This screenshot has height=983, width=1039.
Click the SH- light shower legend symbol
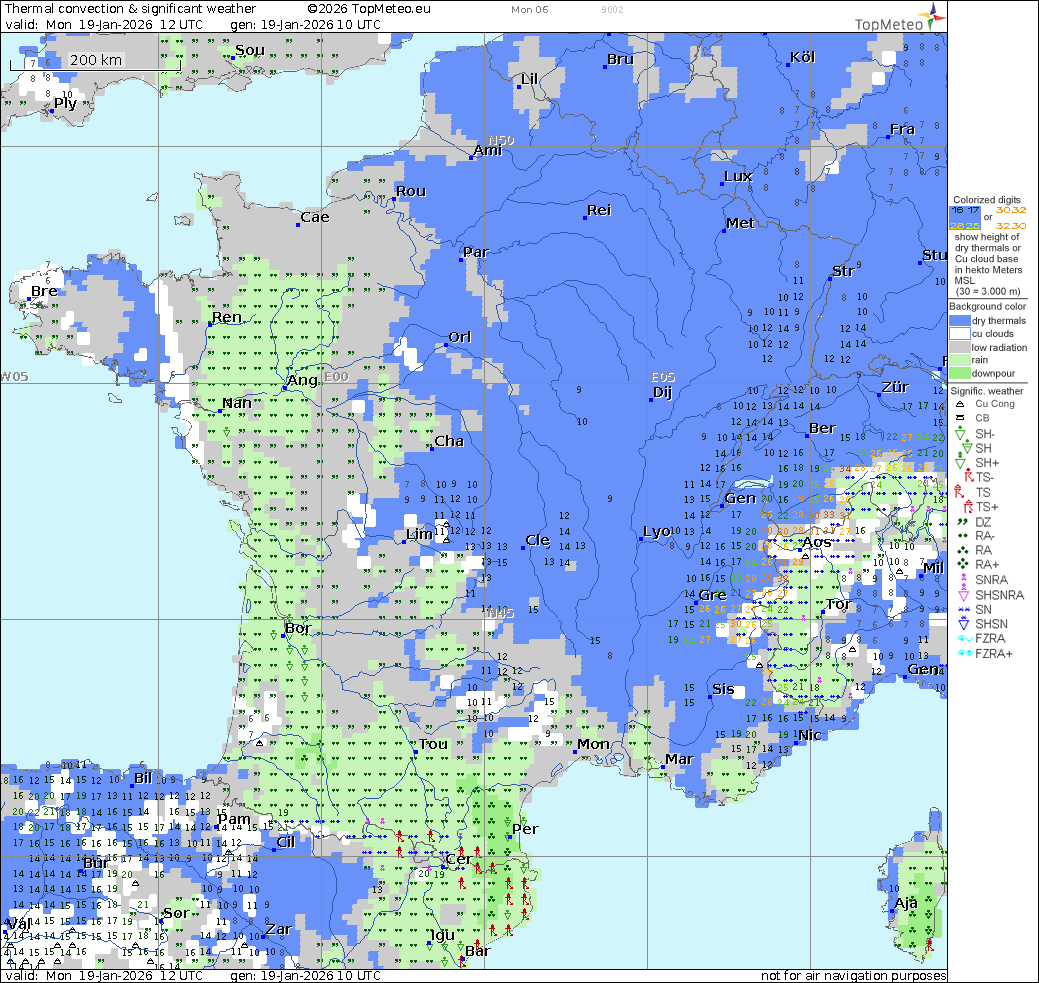pyautogui.click(x=959, y=433)
